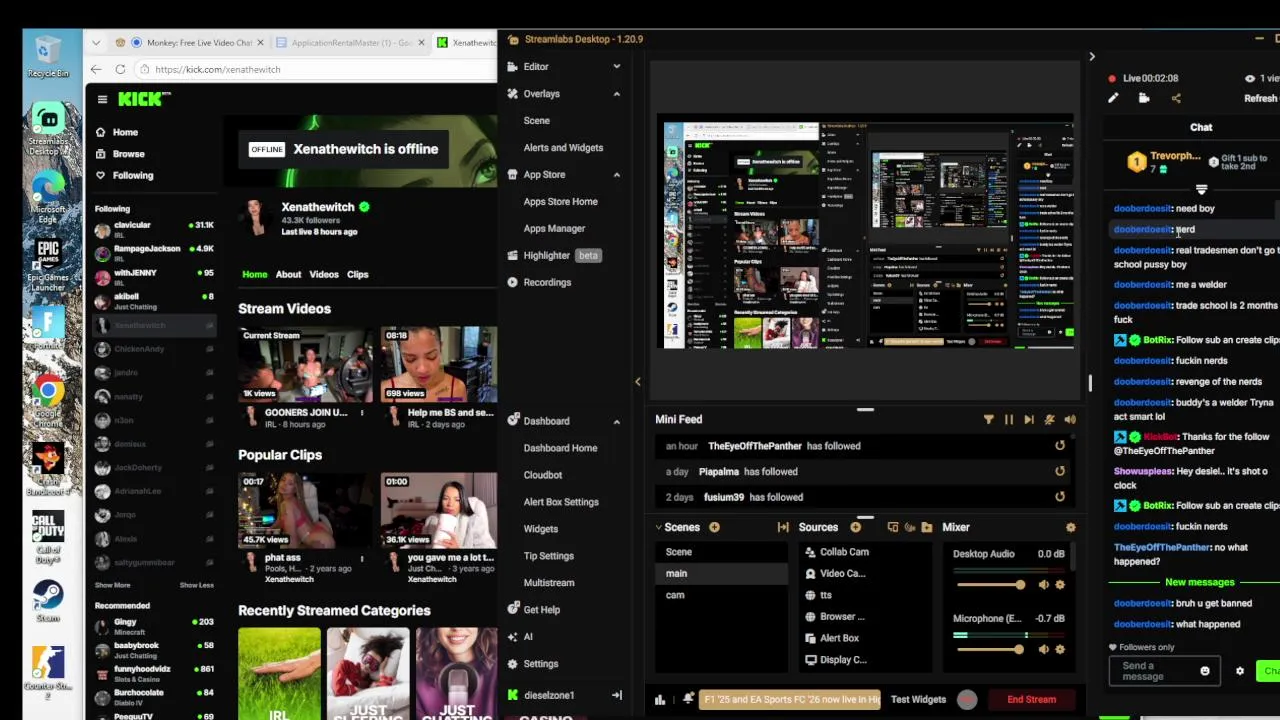
Task: Click the End Stream button
Action: [x=1031, y=700]
